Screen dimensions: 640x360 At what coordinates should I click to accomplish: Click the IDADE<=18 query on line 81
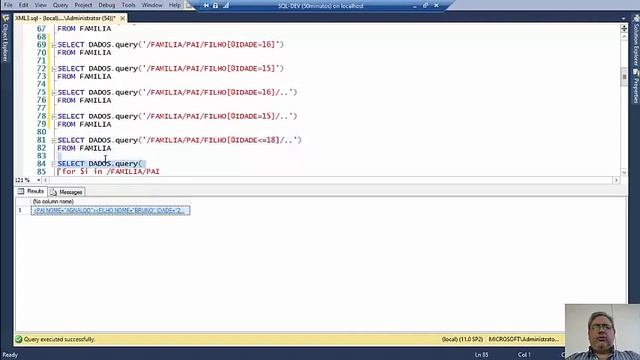pyautogui.click(x=180, y=140)
